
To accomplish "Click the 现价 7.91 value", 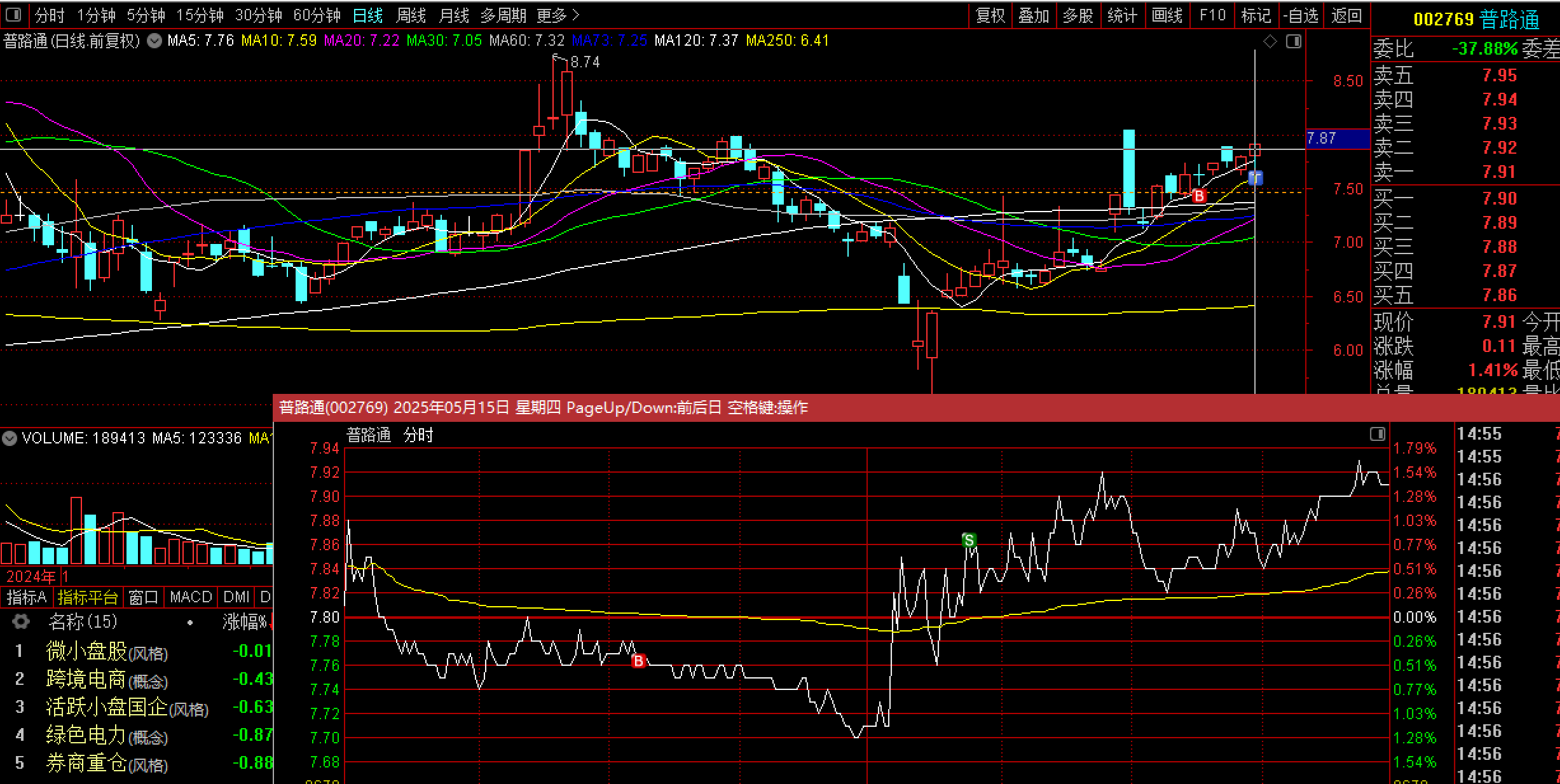I will click(x=1500, y=321).
